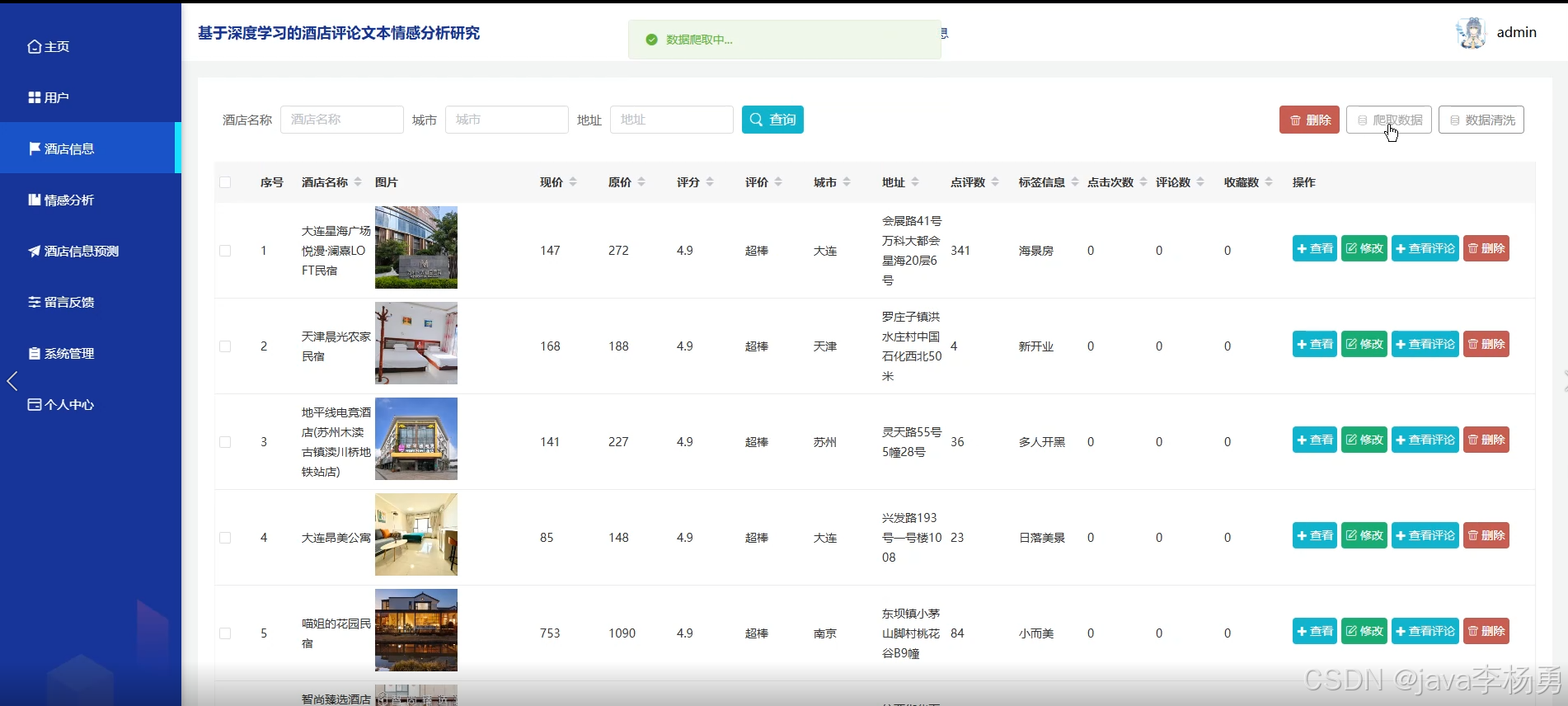The height and width of the screenshot is (706, 1568).
Task: Go to 情感分析 sidebar item
Action: click(62, 200)
